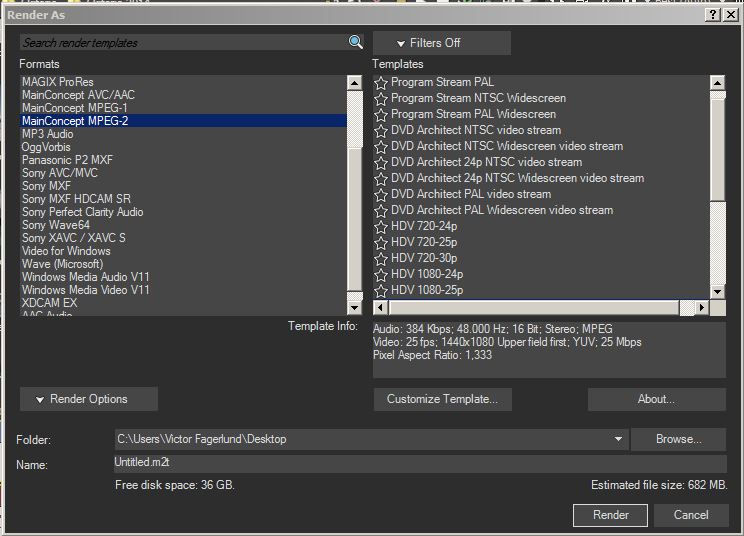This screenshot has height=536, width=744.
Task: Star the Program Stream NTSC Widescreen template
Action: tap(381, 99)
